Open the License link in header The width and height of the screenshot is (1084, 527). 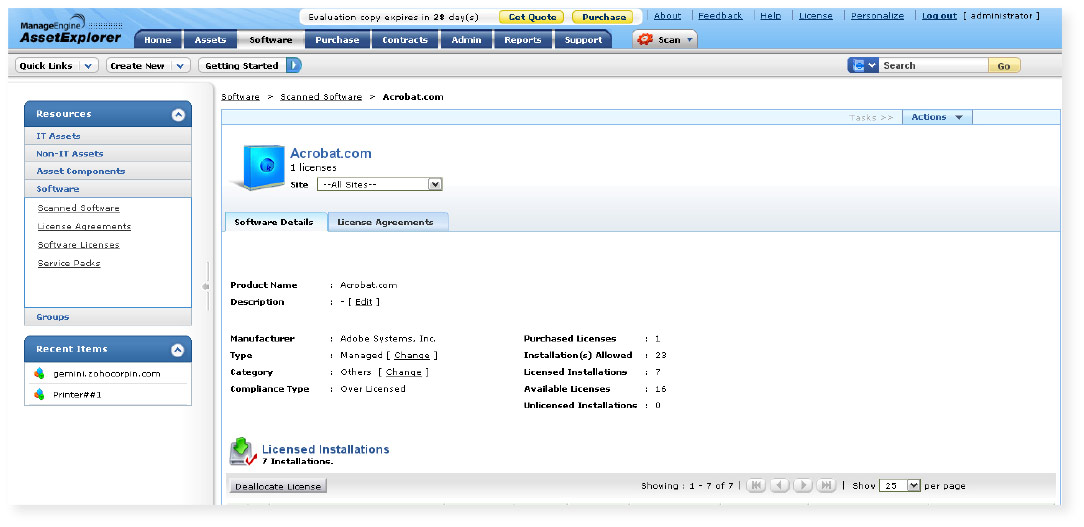coord(816,16)
